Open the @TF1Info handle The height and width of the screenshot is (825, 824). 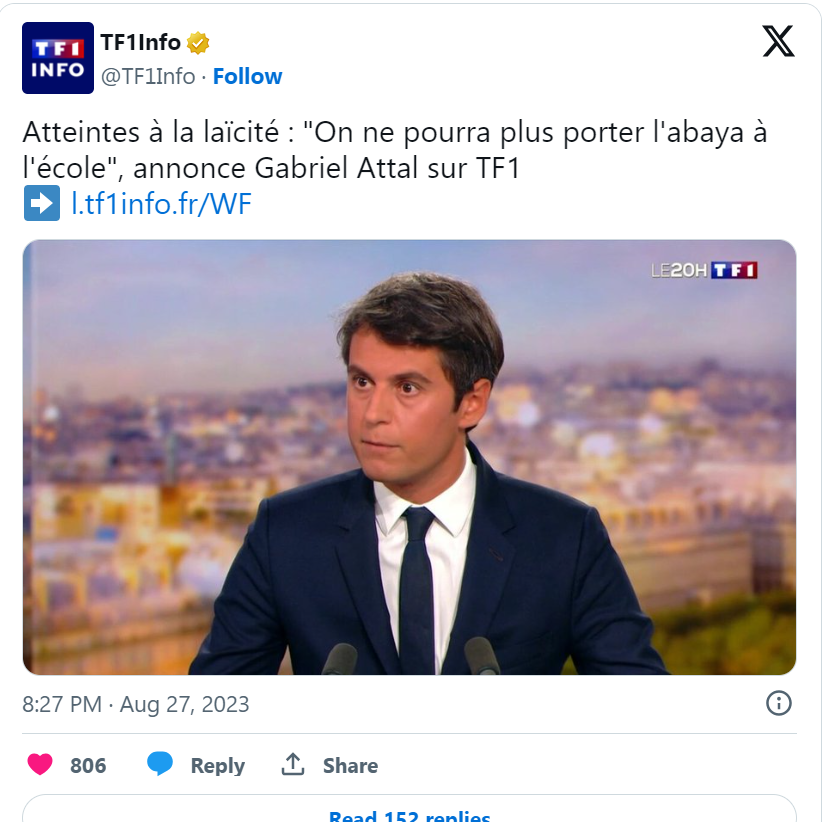(148, 76)
